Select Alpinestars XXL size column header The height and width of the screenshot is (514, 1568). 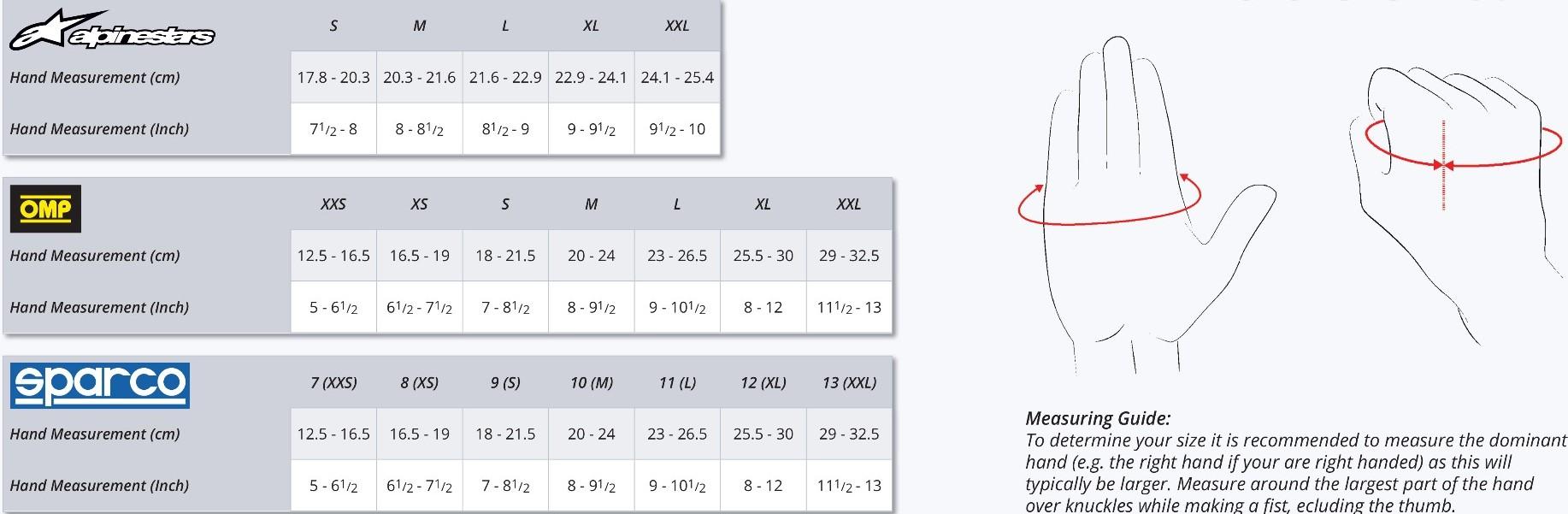pyautogui.click(x=677, y=26)
